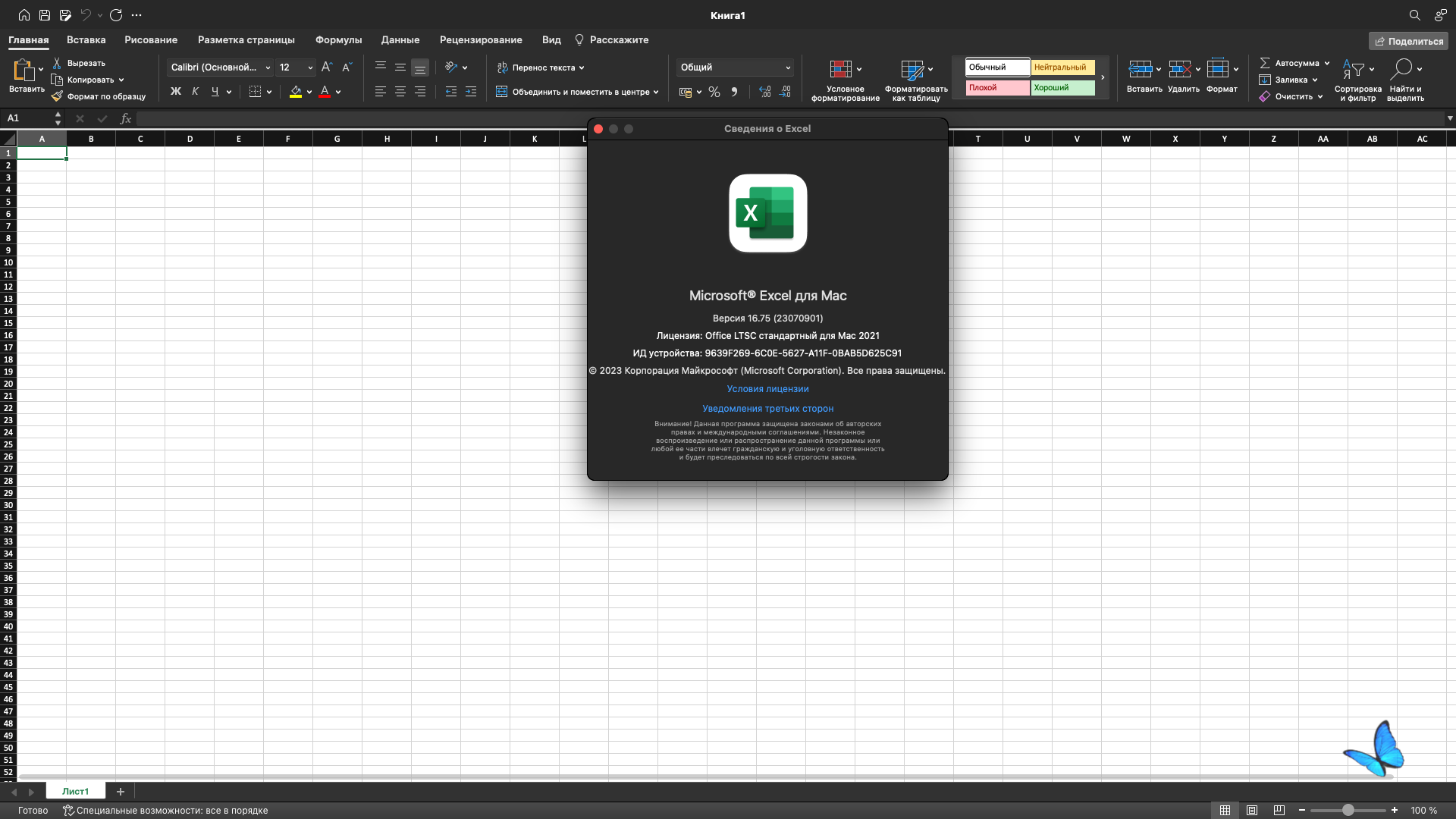Open the font name dropdown Calibri

[x=267, y=67]
